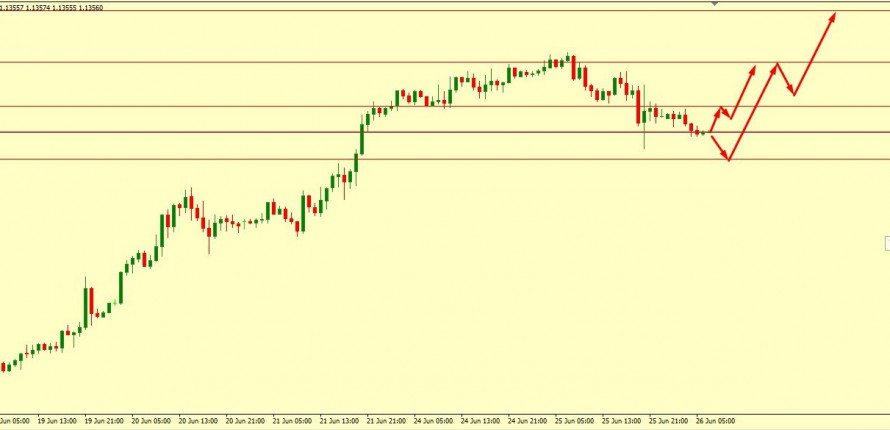
Task: Click the '20 Jun 05:00' time label
Action: coord(151,421)
